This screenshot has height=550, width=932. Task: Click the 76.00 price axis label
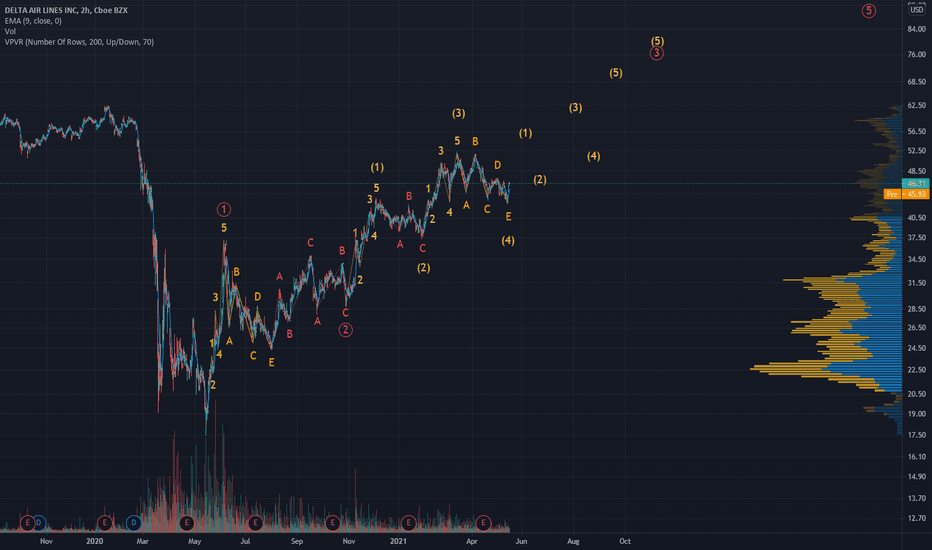917,55
